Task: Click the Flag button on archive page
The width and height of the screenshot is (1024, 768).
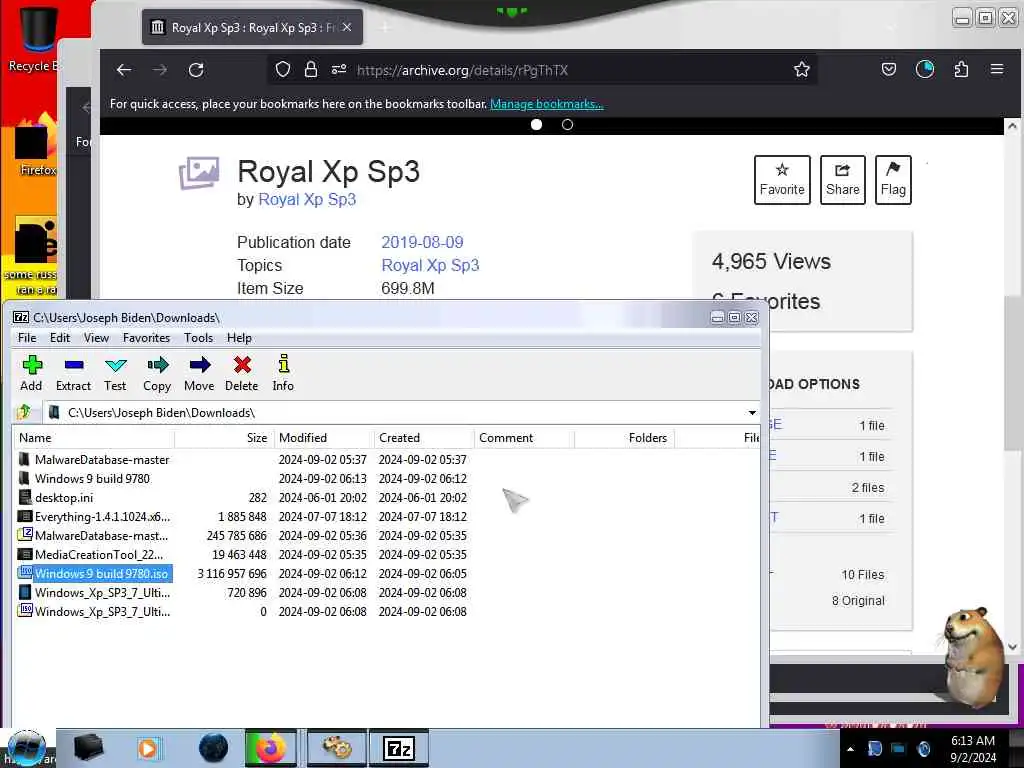Action: point(893,180)
